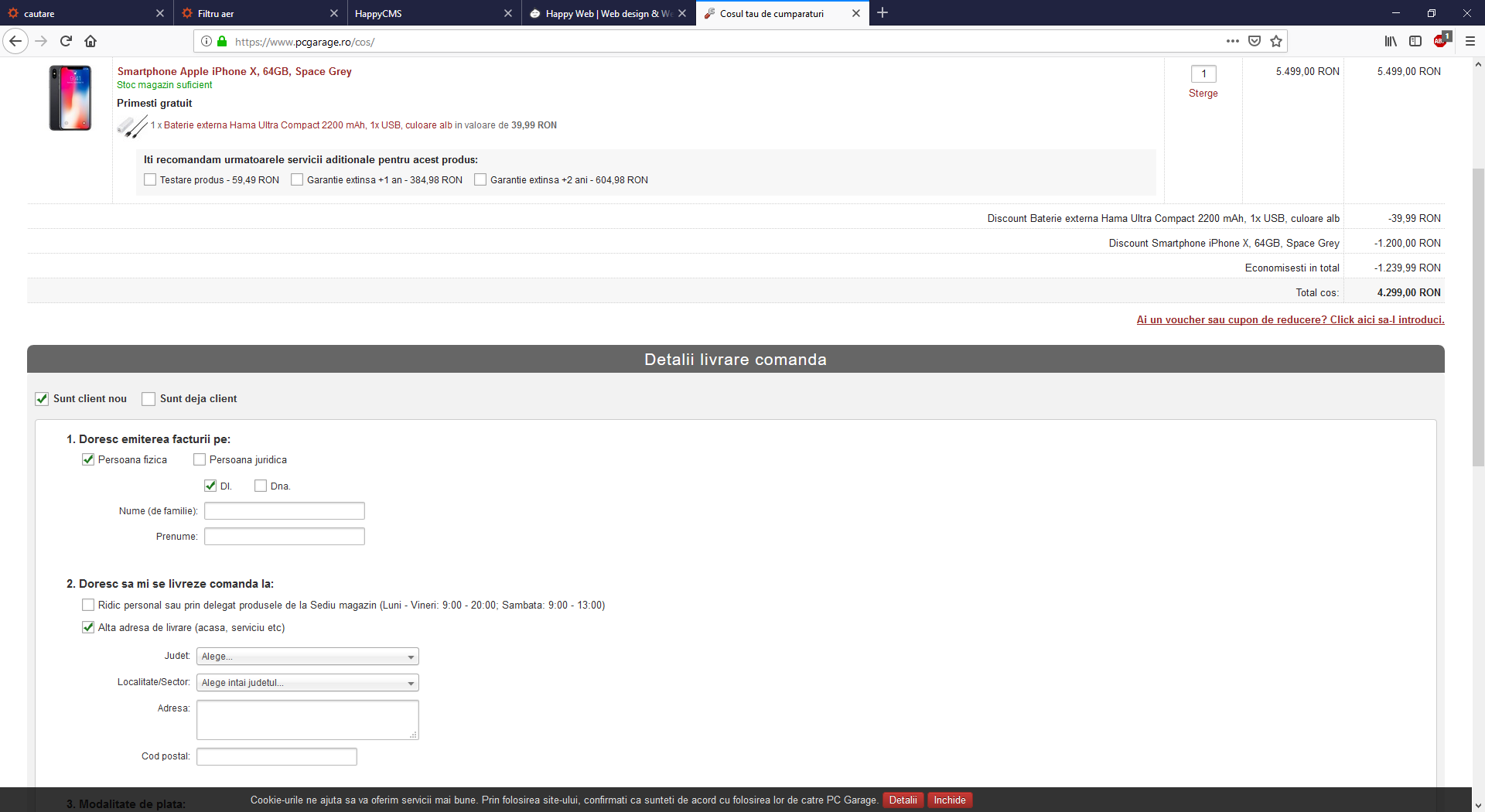1485x812 pixels.
Task: Save page to Pocket icon
Action: coord(1255,41)
